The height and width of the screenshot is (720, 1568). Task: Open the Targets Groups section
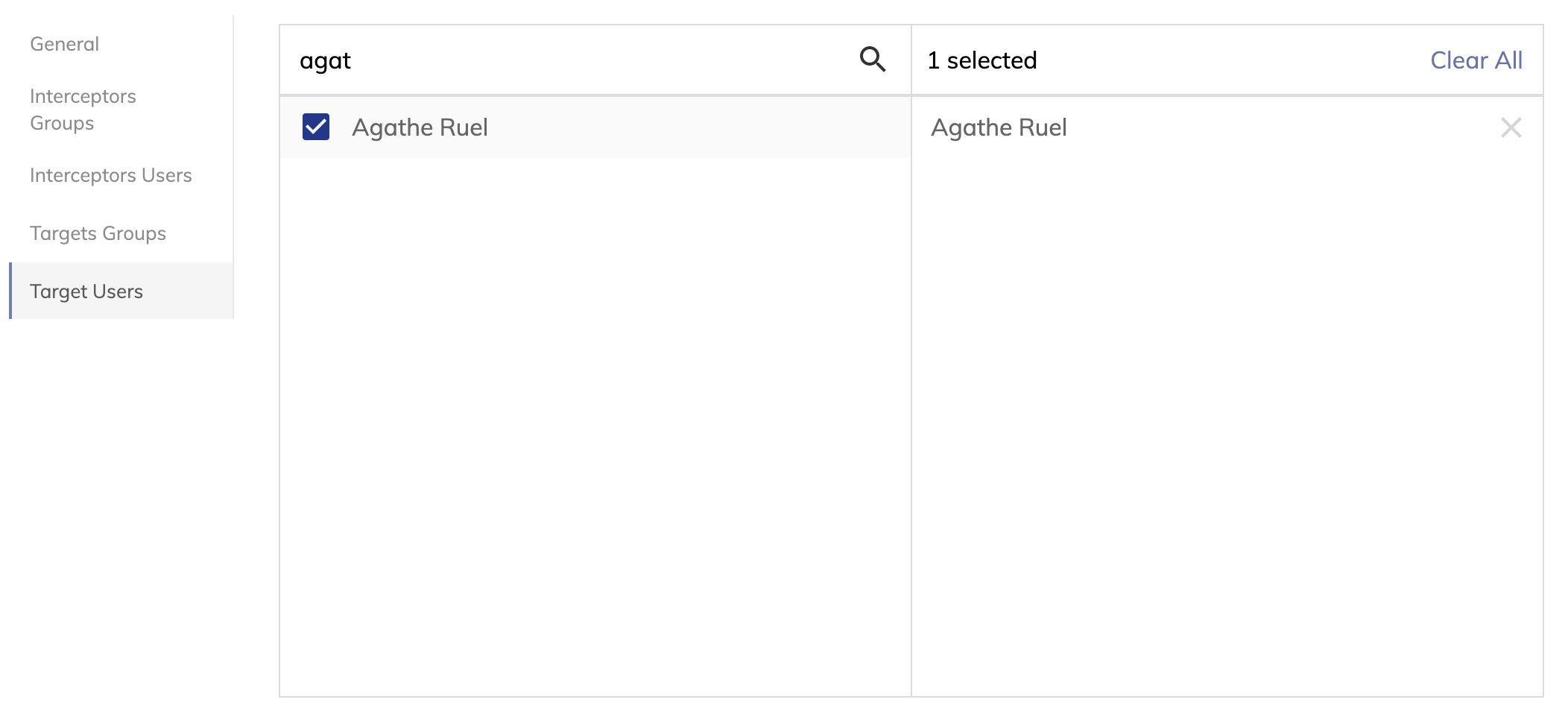(98, 233)
